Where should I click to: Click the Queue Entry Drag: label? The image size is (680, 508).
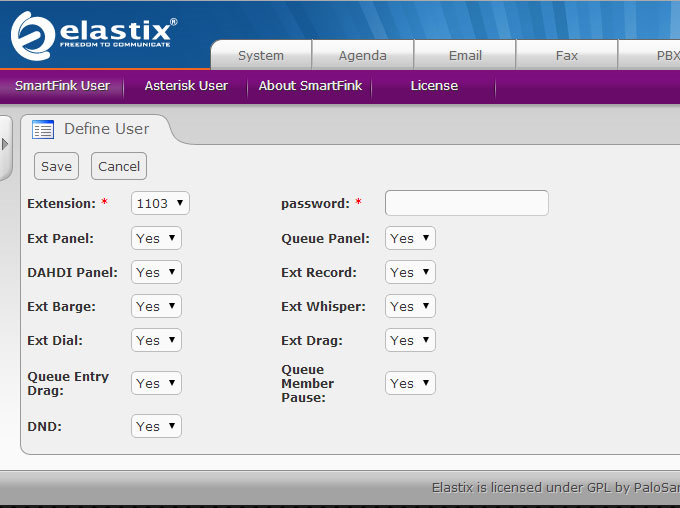click(68, 383)
